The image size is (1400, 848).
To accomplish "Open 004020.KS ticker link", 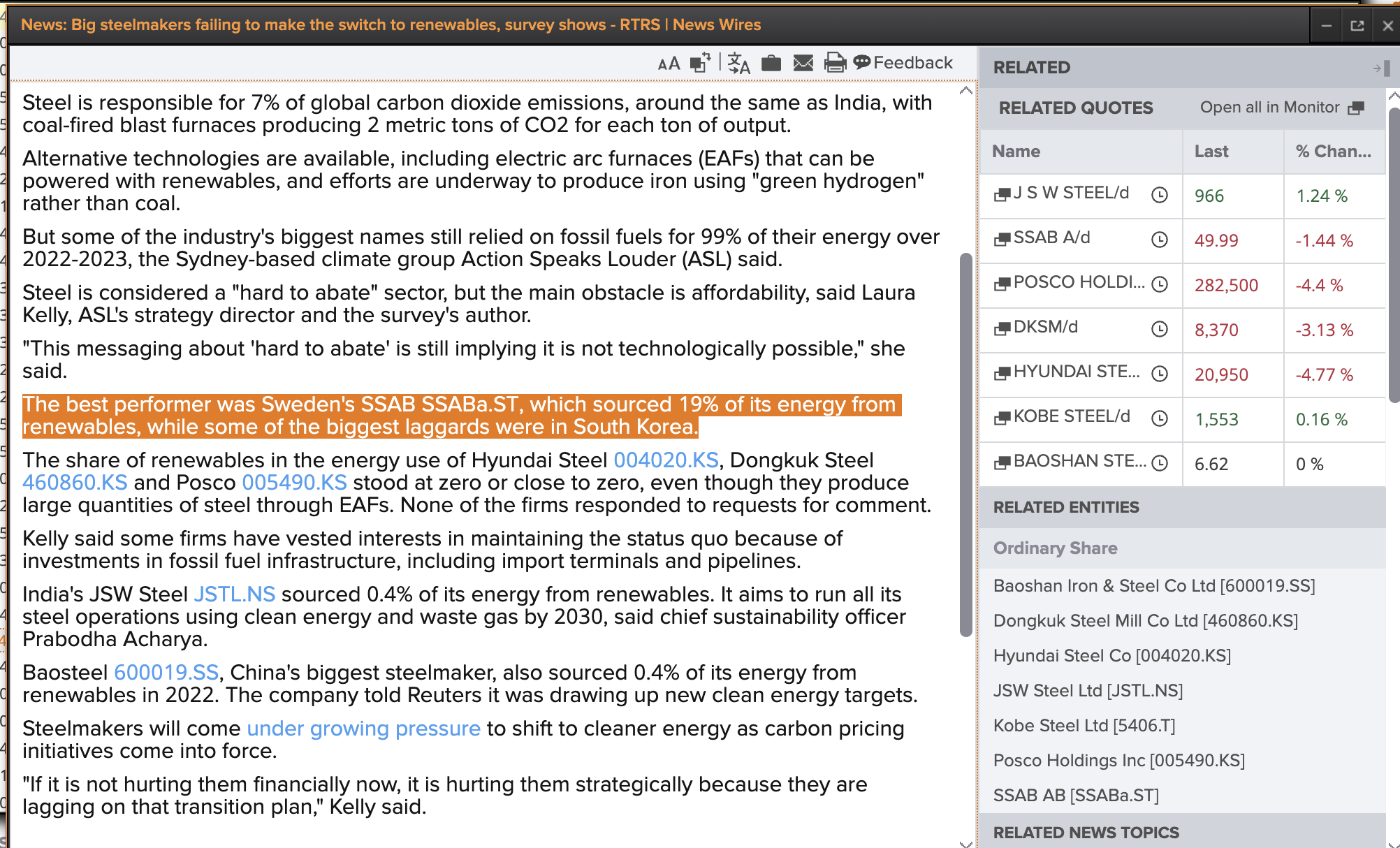I will (666, 460).
